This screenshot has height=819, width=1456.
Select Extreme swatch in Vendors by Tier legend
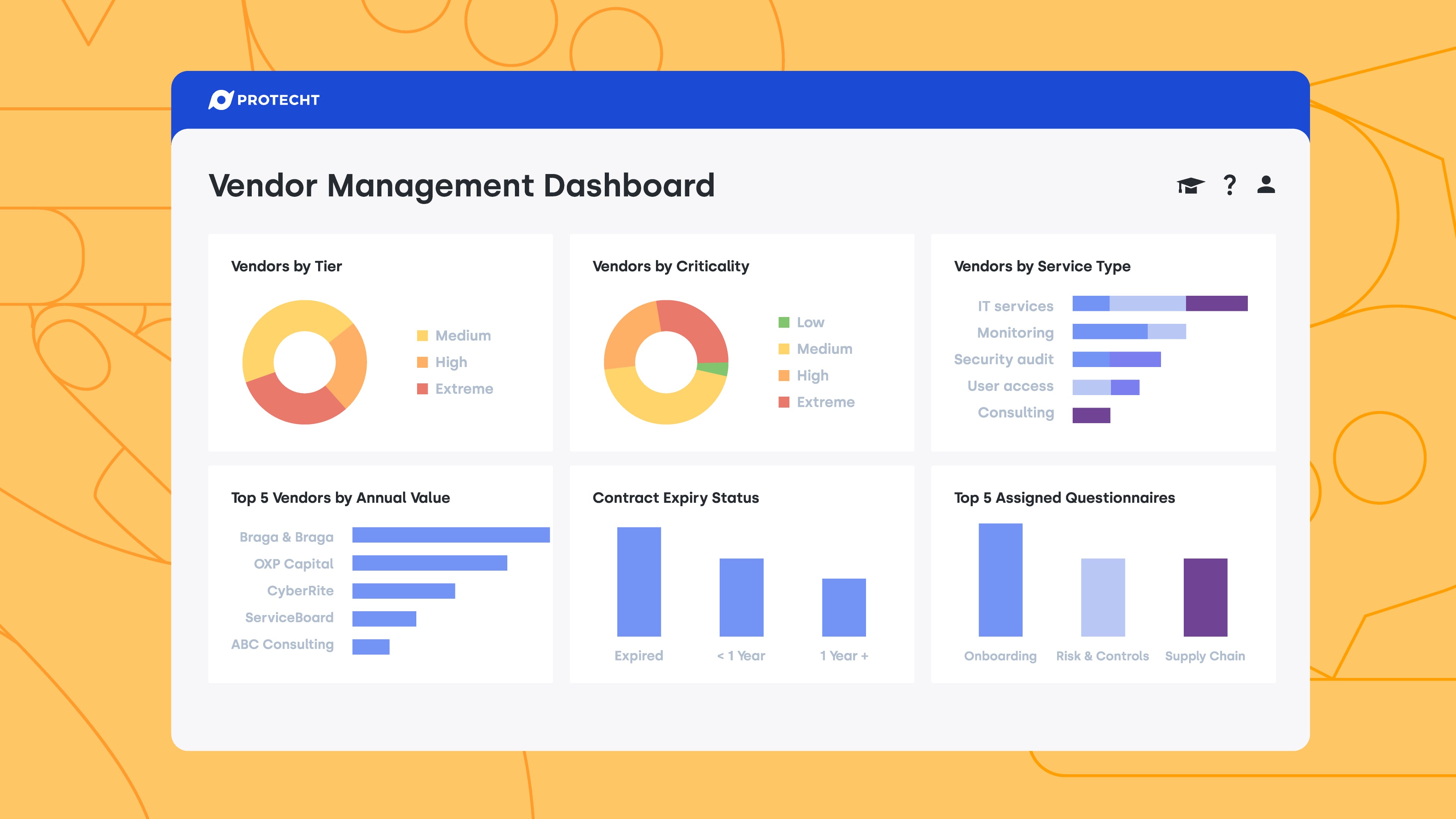pyautogui.click(x=422, y=389)
